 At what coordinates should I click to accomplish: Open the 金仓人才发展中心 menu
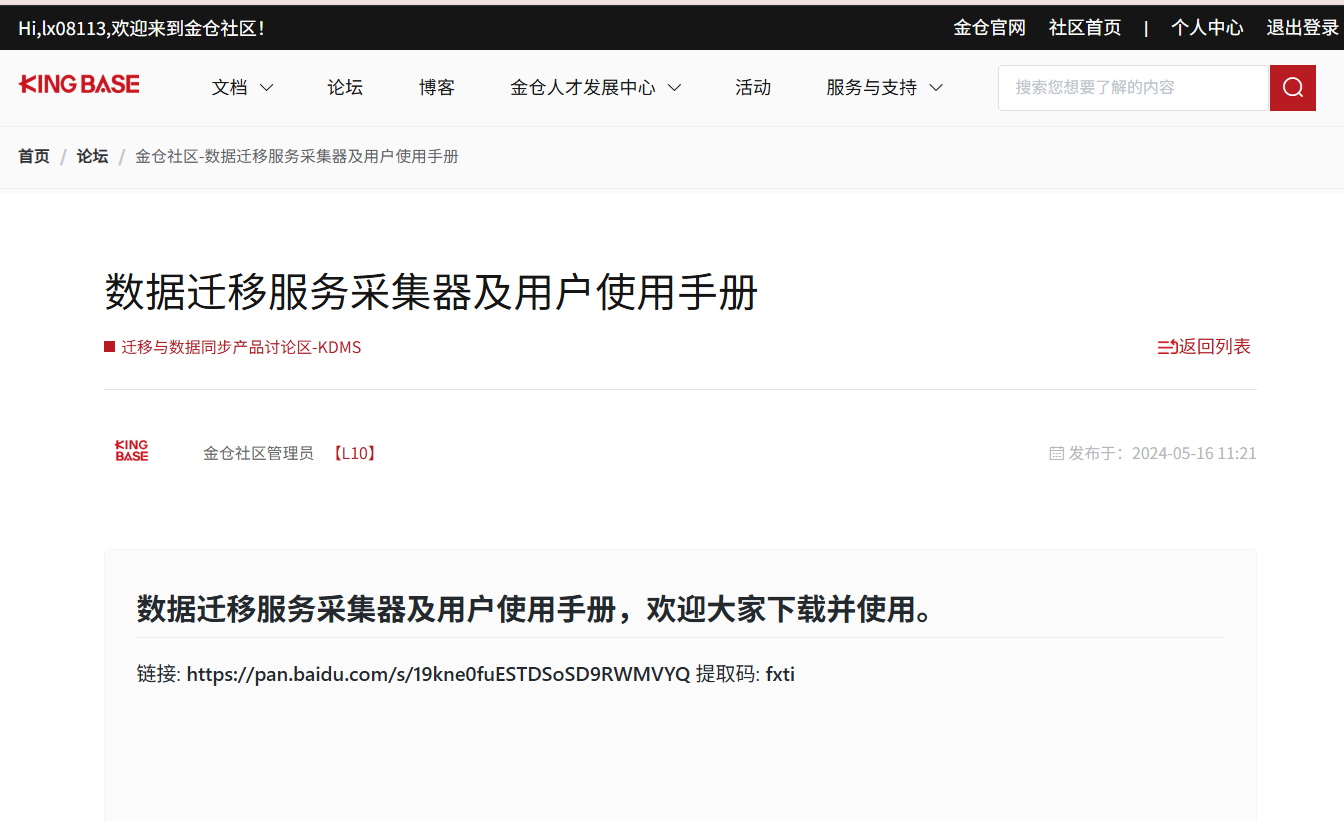point(583,88)
